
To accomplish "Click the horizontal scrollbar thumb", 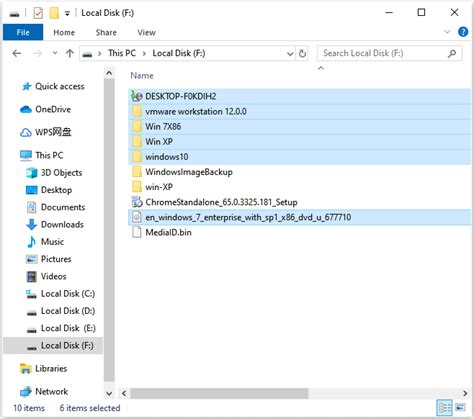I will click(219, 393).
